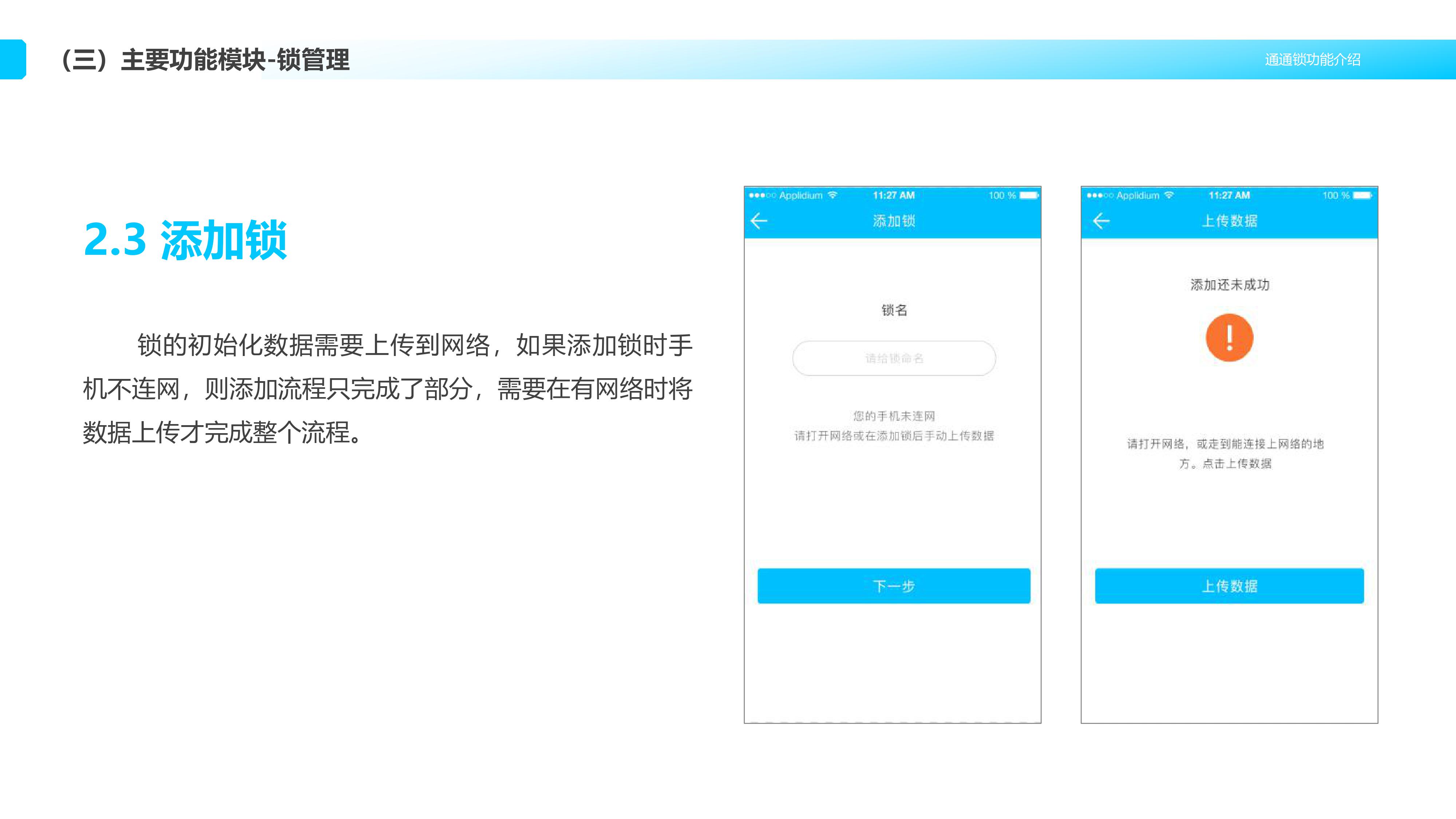
Task: Tap back arrow on 添加锁 screen
Action: (x=759, y=221)
